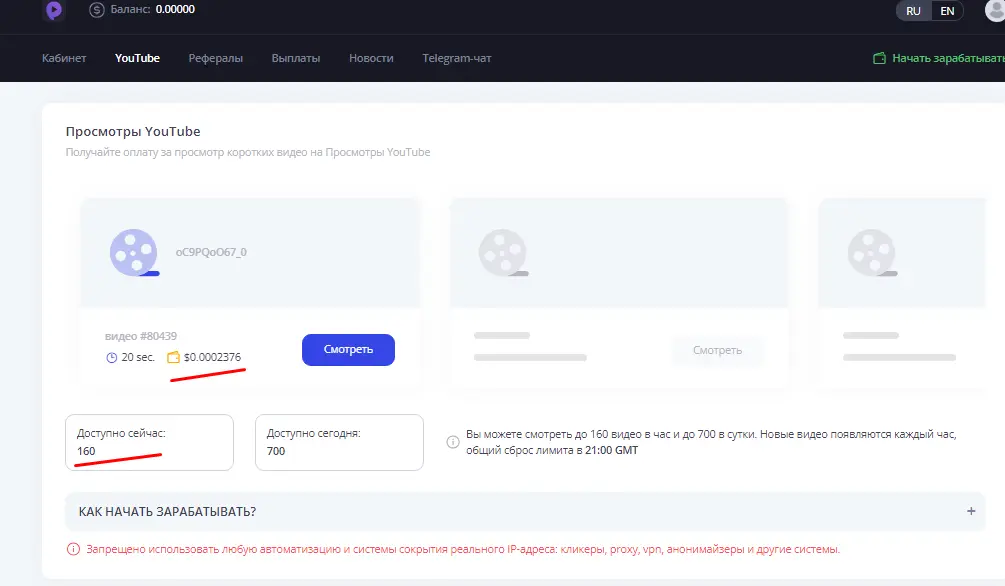1005x586 pixels.
Task: Click the film reel icon of video oC9PQoO67_0
Action: (134, 253)
